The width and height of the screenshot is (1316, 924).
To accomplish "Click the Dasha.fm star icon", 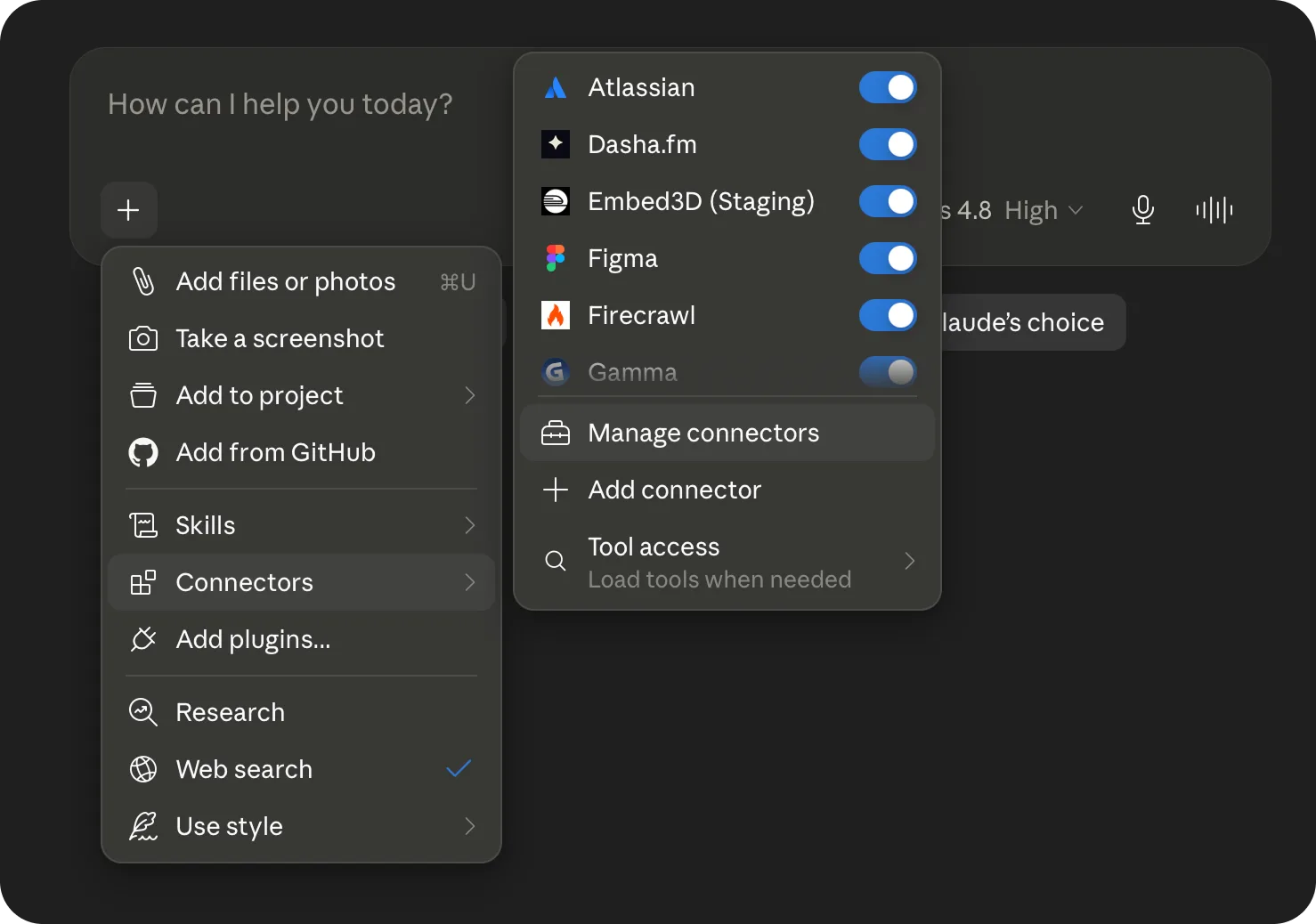I will pos(556,144).
